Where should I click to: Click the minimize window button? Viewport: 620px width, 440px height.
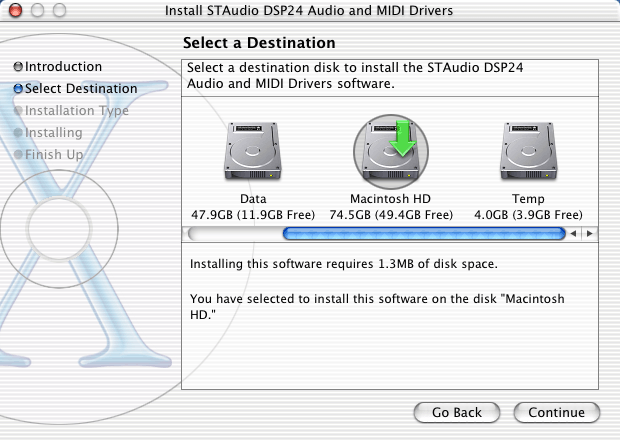pyautogui.click(x=38, y=10)
